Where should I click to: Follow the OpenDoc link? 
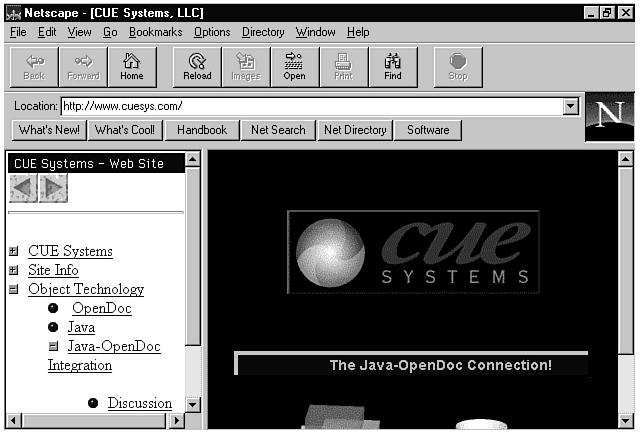pos(101,308)
